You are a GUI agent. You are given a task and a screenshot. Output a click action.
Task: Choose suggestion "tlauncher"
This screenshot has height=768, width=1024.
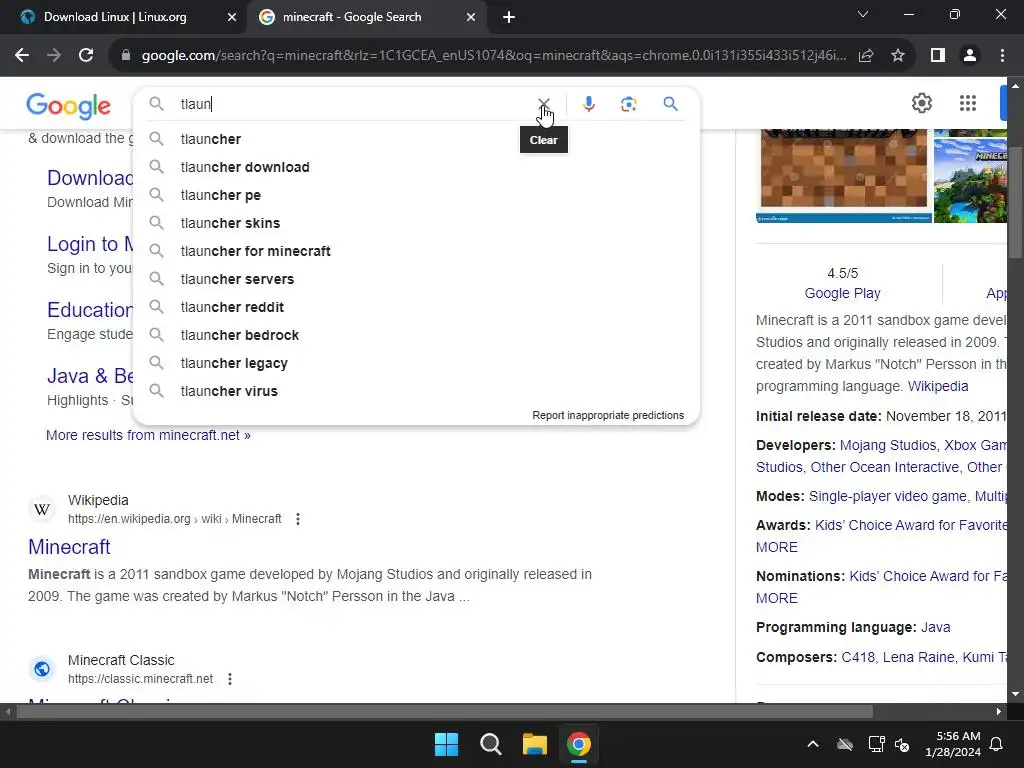click(416, 139)
